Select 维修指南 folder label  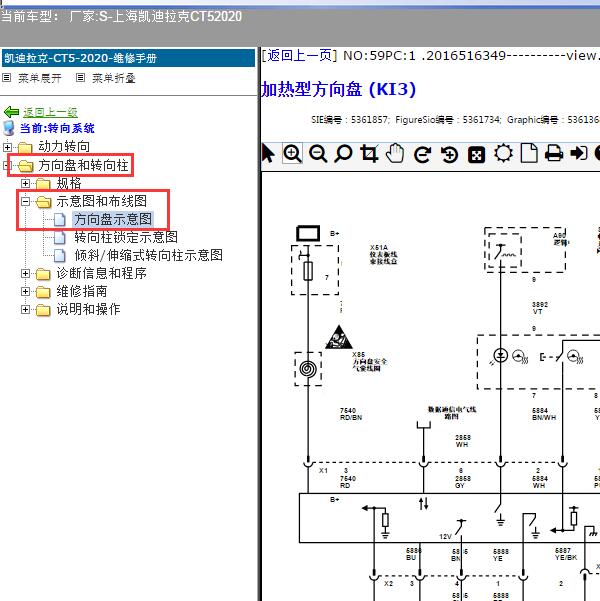82,291
